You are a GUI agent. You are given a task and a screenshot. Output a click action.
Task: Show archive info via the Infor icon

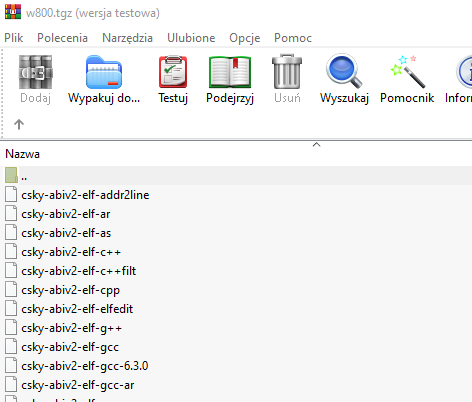(x=464, y=72)
